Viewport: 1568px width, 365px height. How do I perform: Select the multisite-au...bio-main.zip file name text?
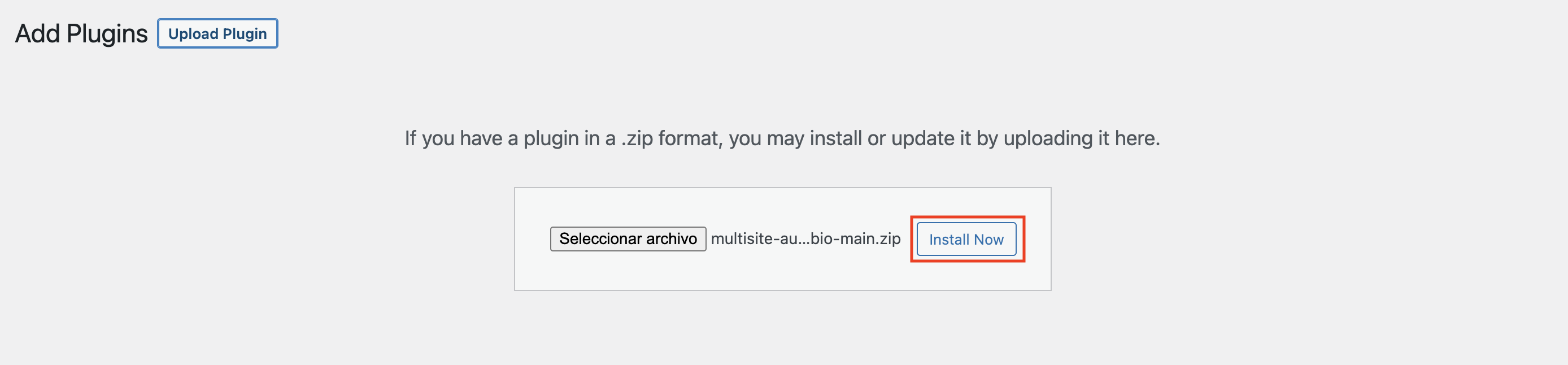tap(805, 238)
